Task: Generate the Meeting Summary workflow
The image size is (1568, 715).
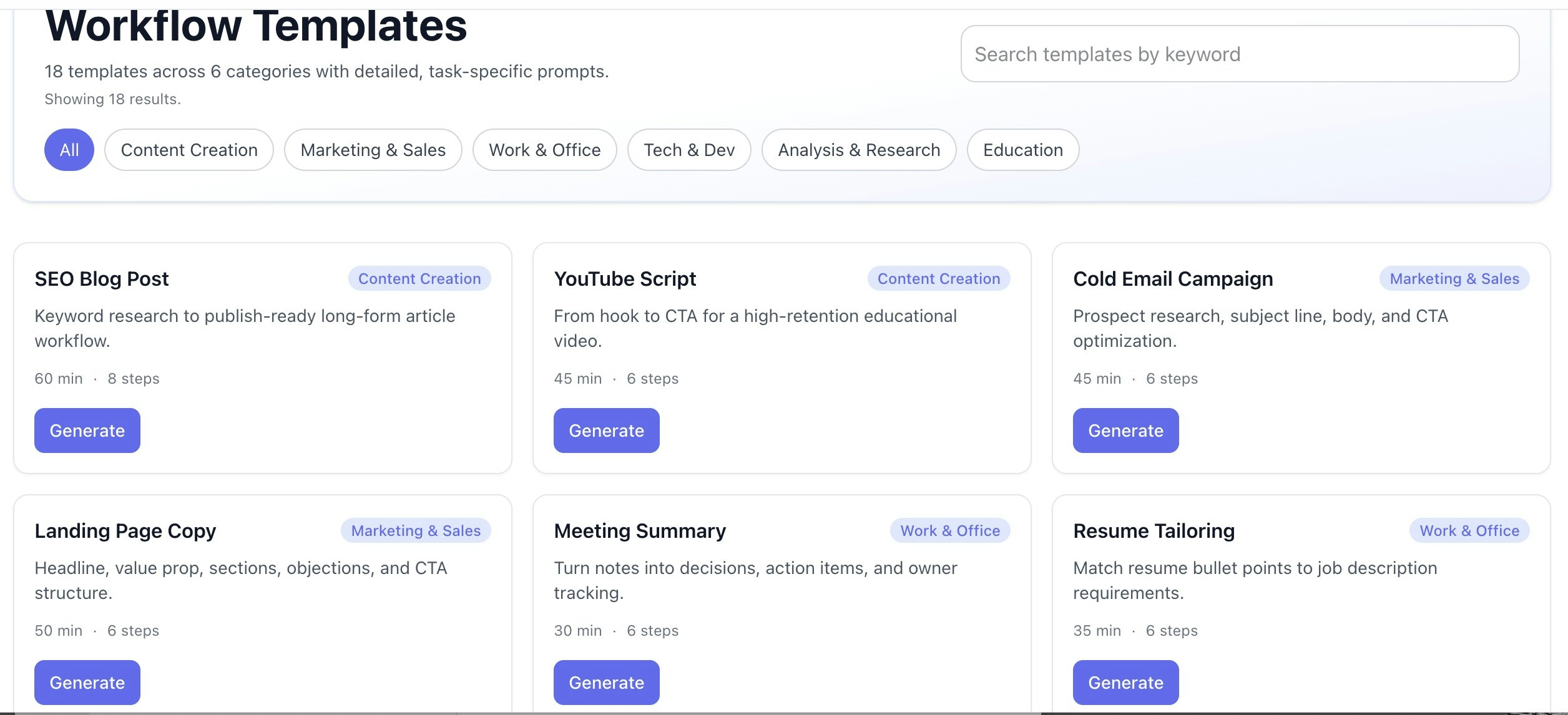Action: tap(606, 682)
